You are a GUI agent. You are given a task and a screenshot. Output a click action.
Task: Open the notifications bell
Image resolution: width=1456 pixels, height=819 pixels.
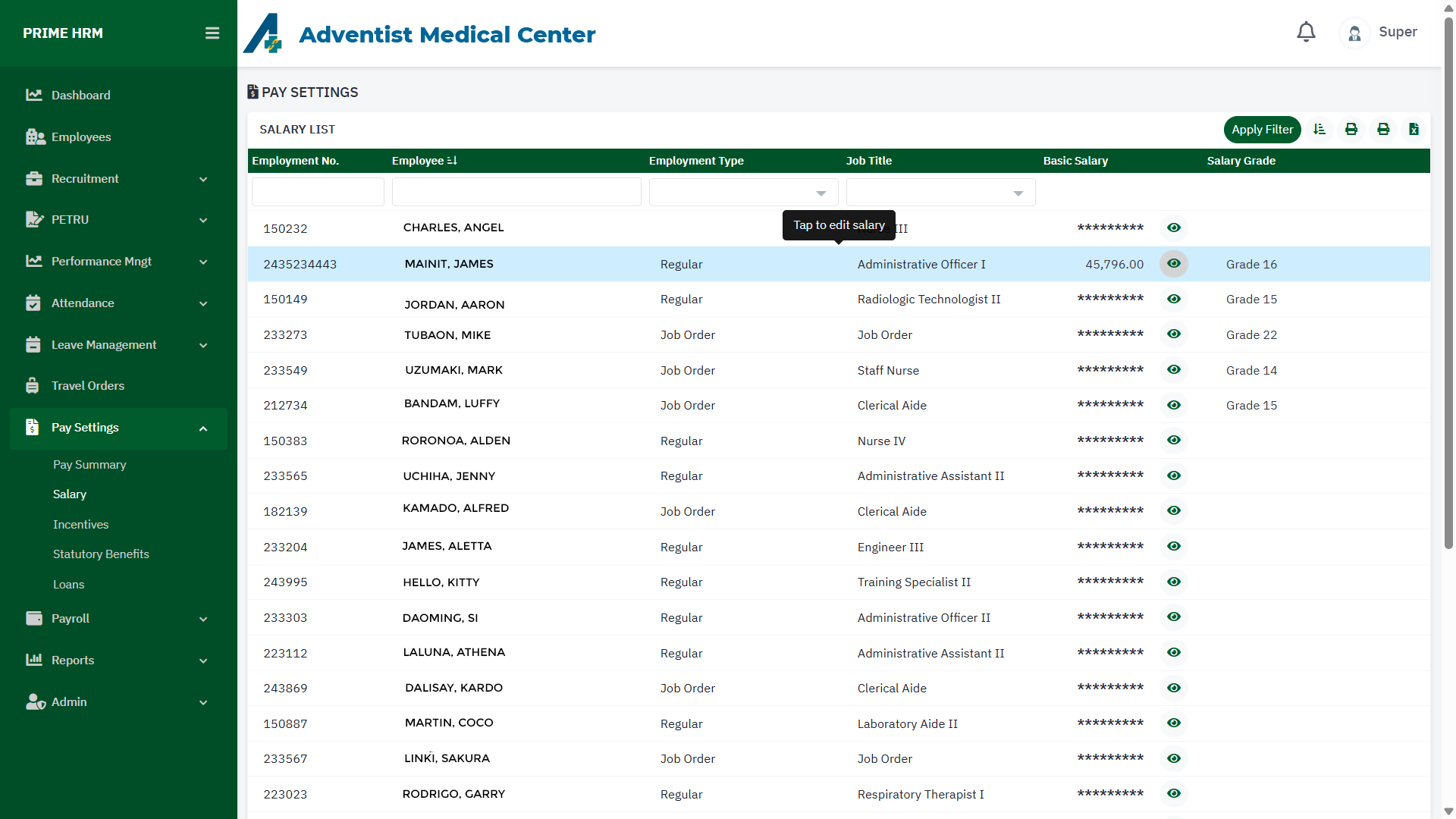click(x=1306, y=32)
